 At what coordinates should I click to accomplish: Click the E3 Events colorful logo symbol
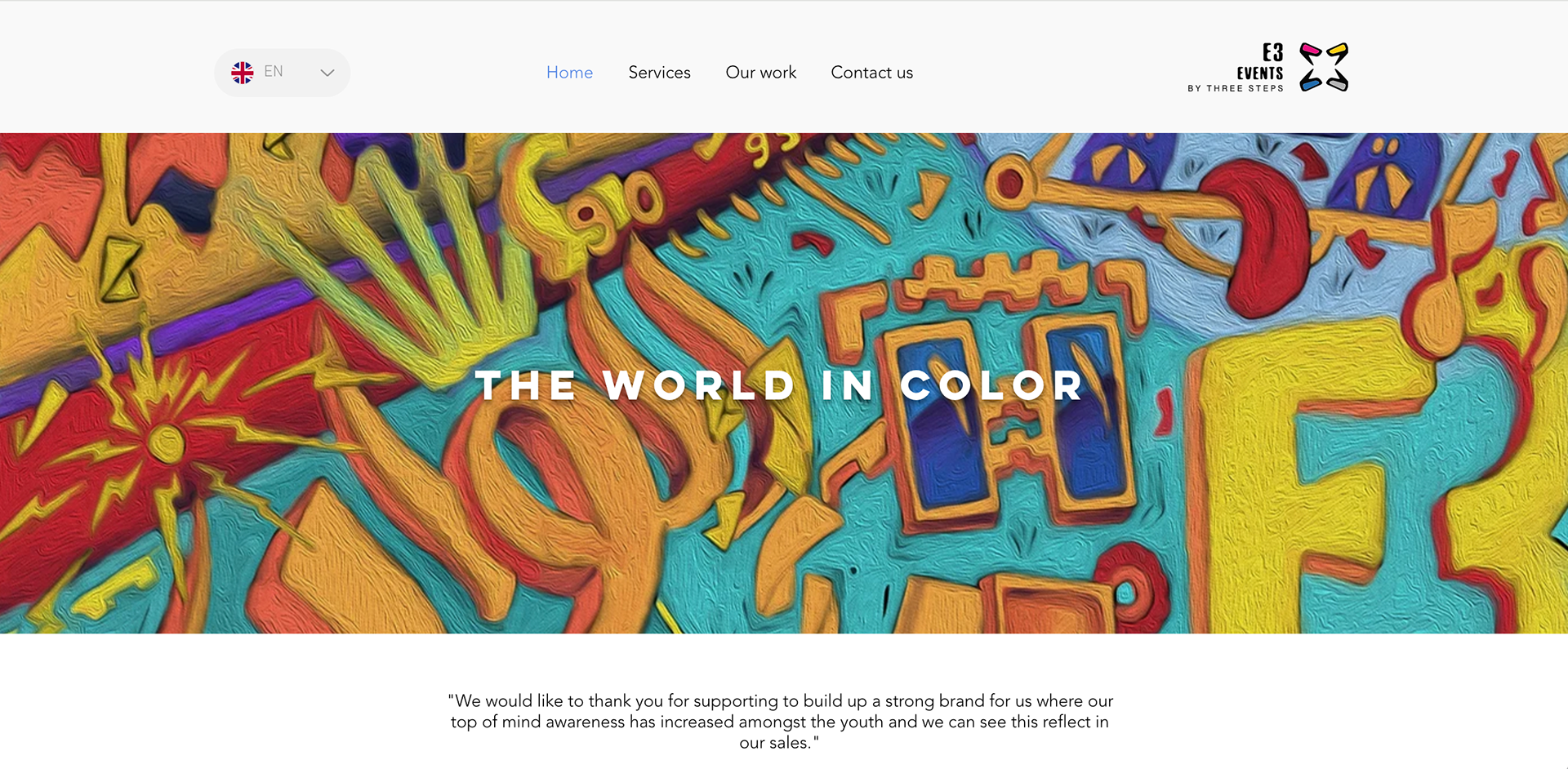[x=1323, y=67]
